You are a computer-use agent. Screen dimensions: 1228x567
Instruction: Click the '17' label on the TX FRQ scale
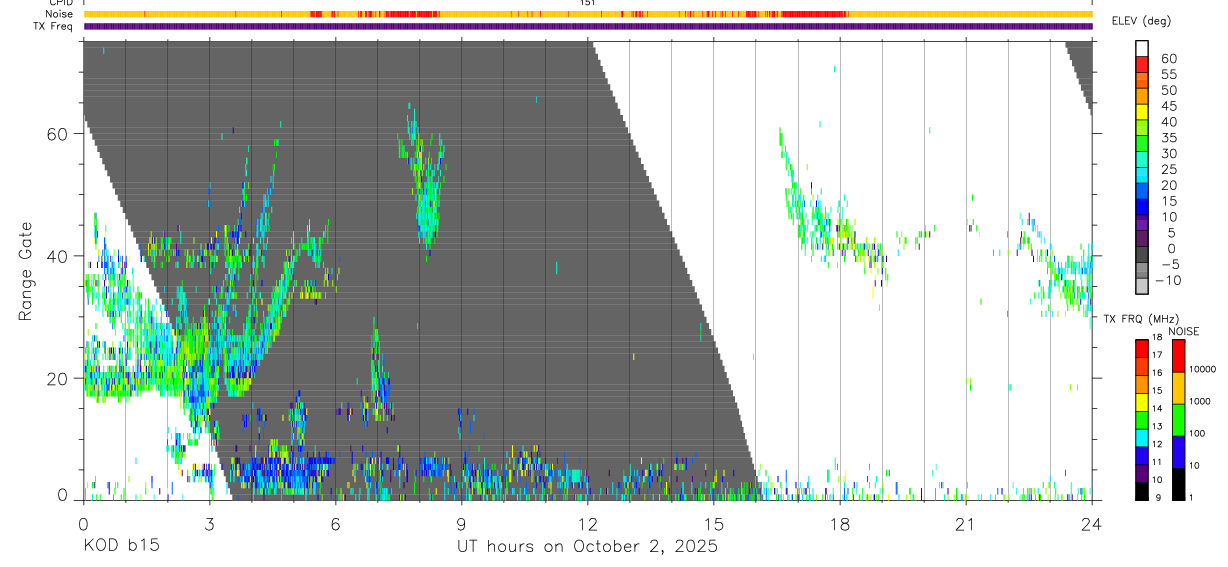coord(1155,355)
